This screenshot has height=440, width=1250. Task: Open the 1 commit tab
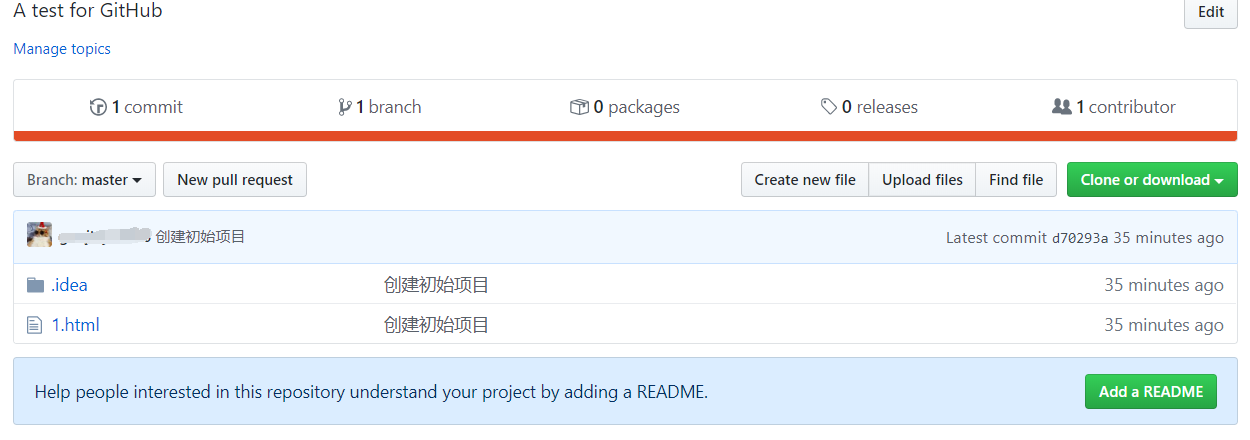(147, 107)
